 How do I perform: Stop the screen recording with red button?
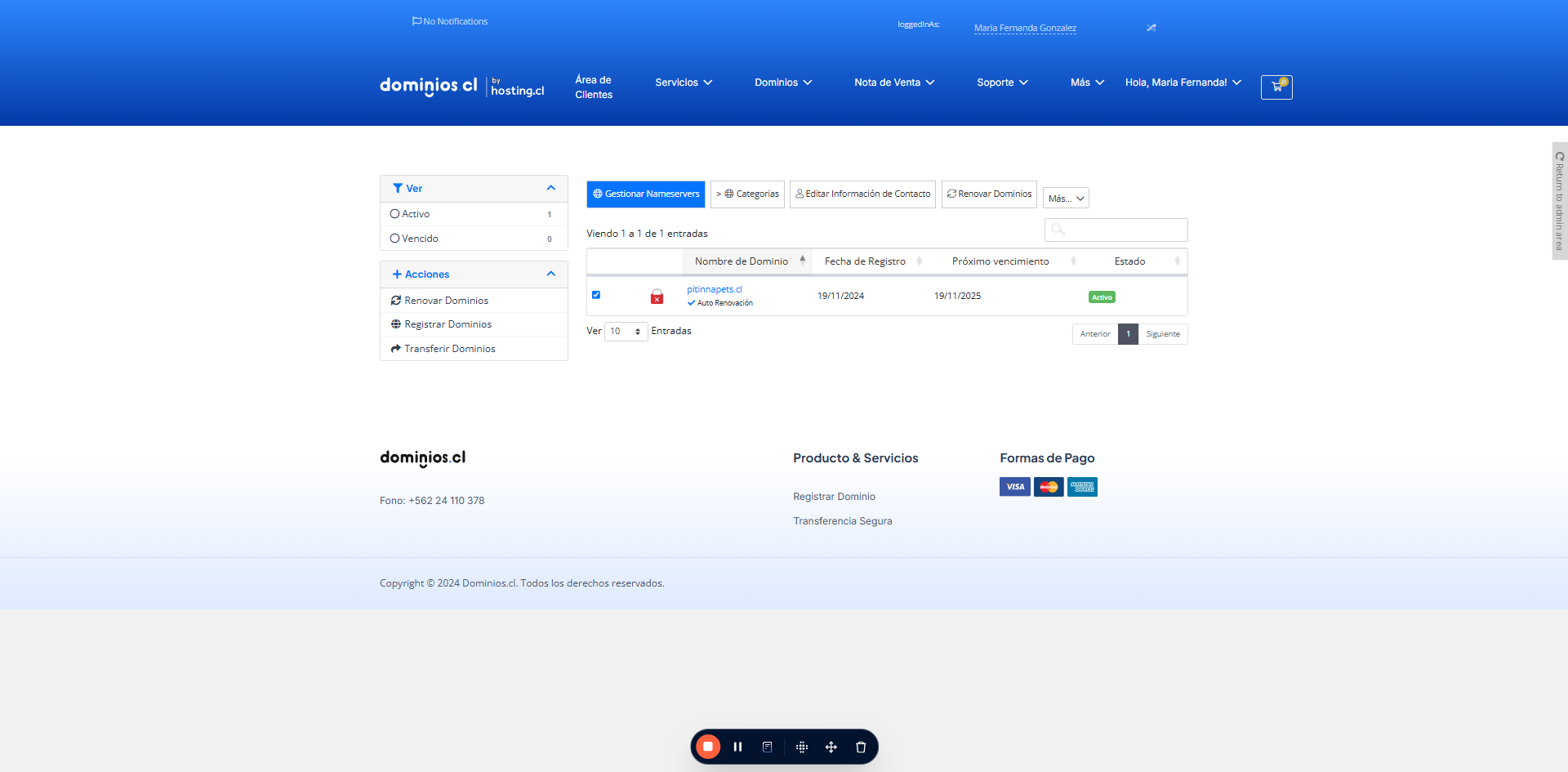pyautogui.click(x=708, y=747)
